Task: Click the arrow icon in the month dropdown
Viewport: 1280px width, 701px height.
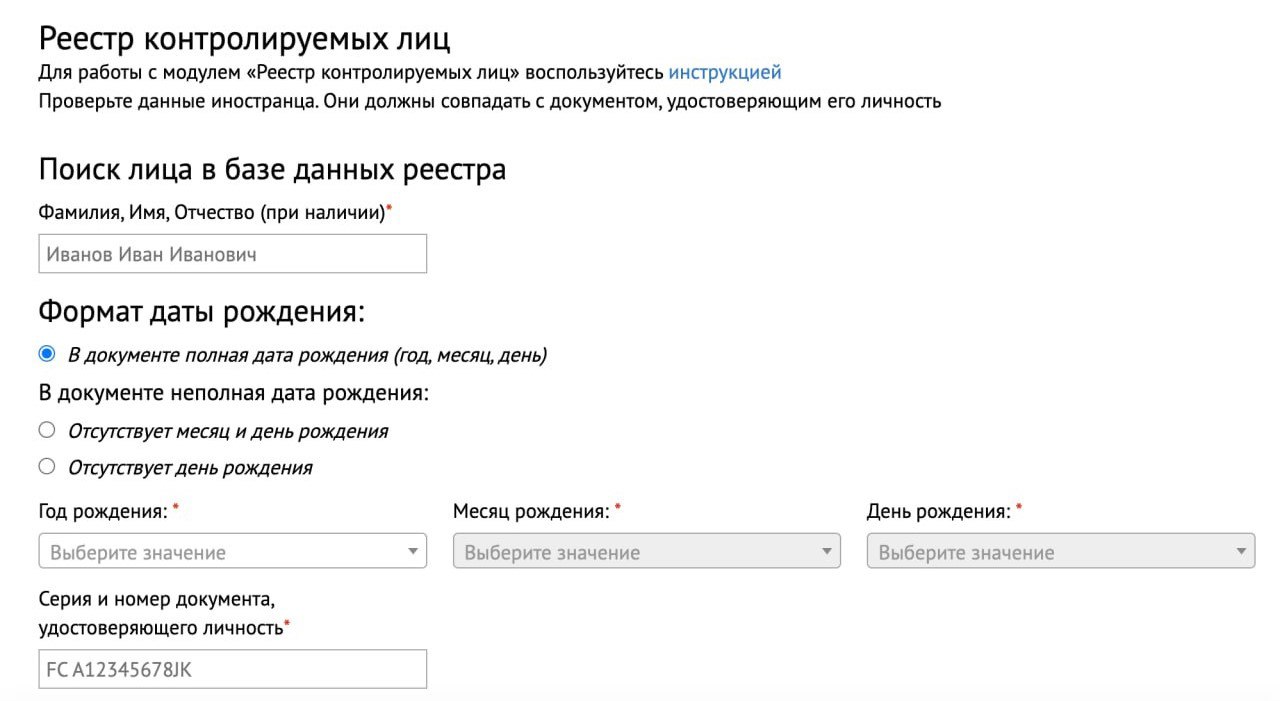Action: (x=827, y=551)
